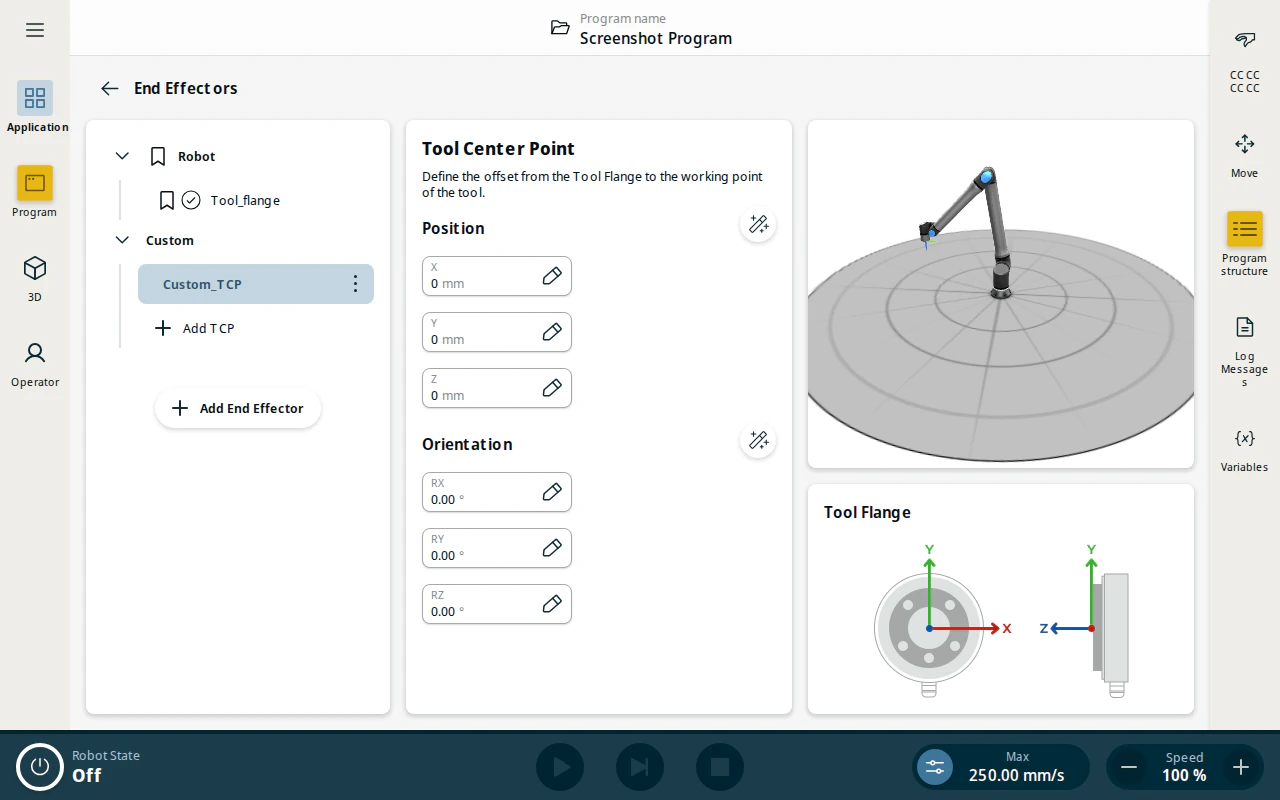Image resolution: width=1280 pixels, height=800 pixels.
Task: Decrease the speed percentage
Action: (1129, 767)
